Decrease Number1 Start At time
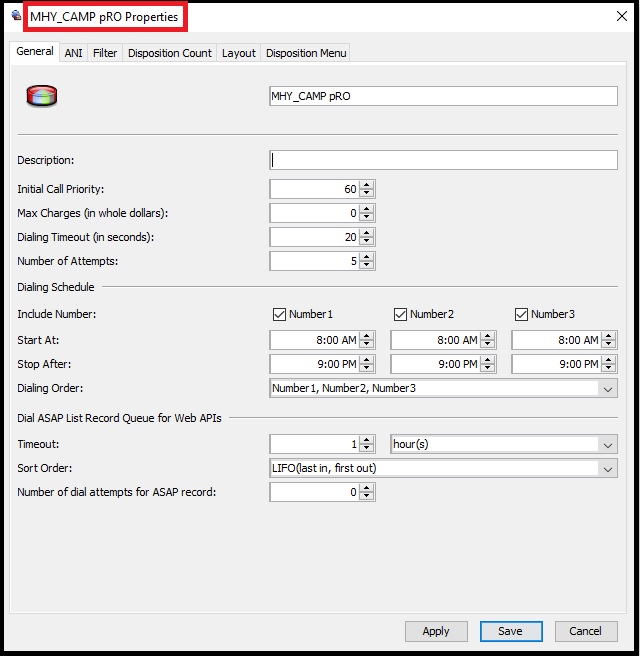The width and height of the screenshot is (640, 656). point(366,344)
